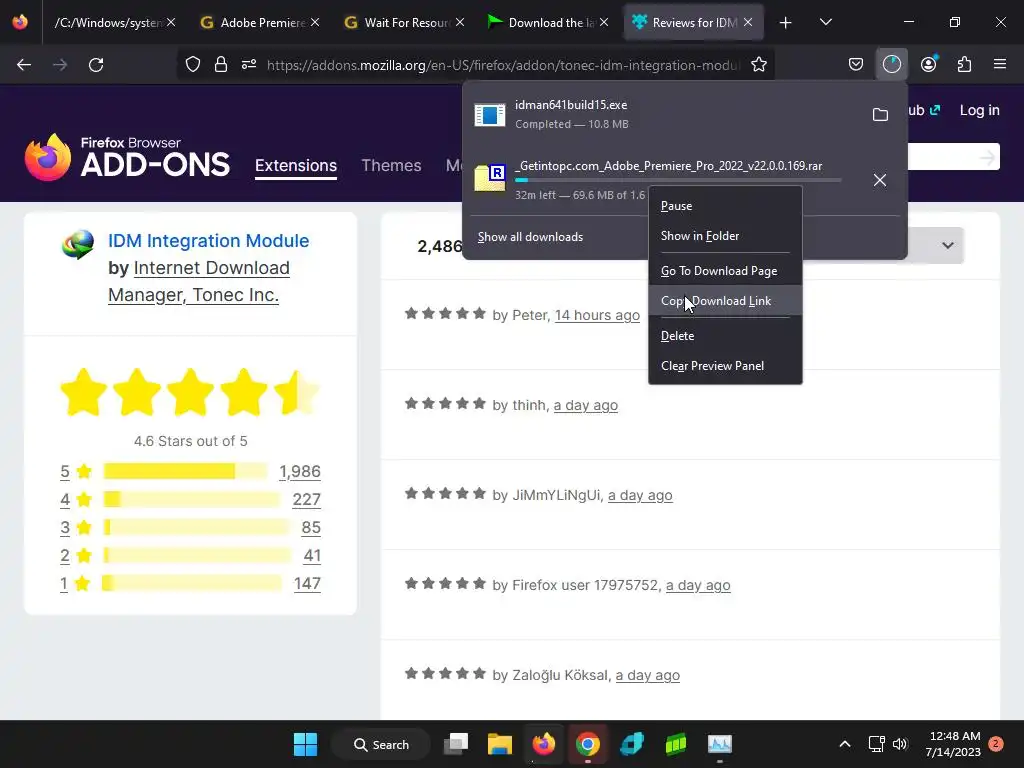This screenshot has height=768, width=1024.
Task: Open site permissions icon in address bar
Action: tap(249, 65)
